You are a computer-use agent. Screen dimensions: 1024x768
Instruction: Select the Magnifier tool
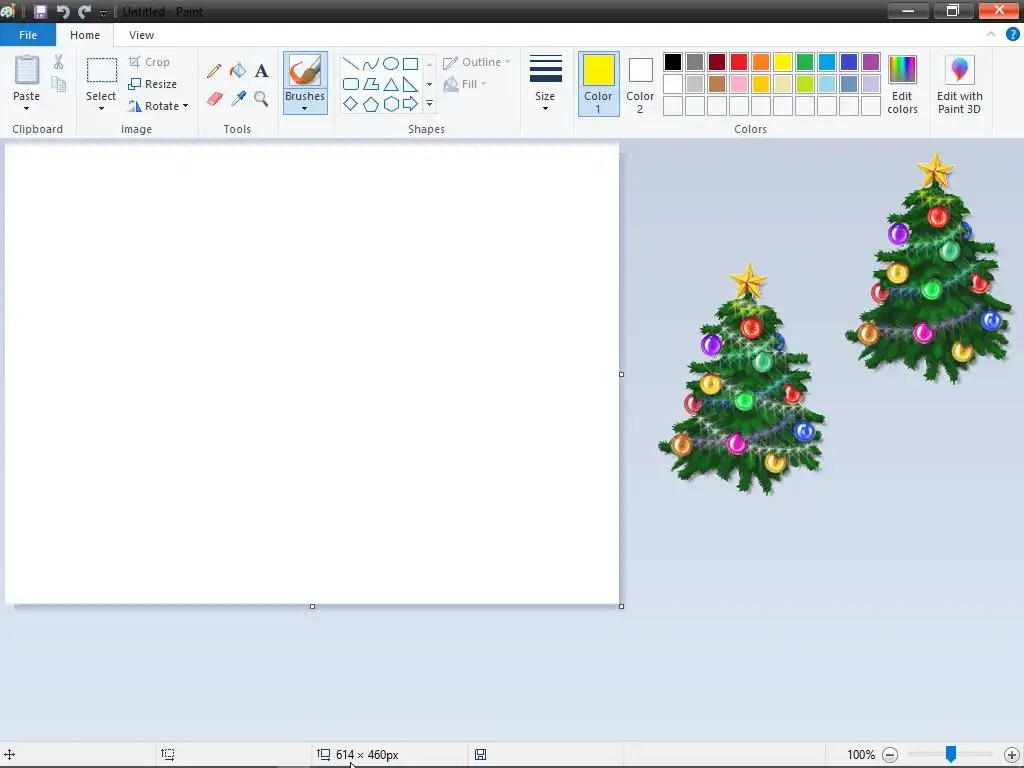[x=261, y=99]
